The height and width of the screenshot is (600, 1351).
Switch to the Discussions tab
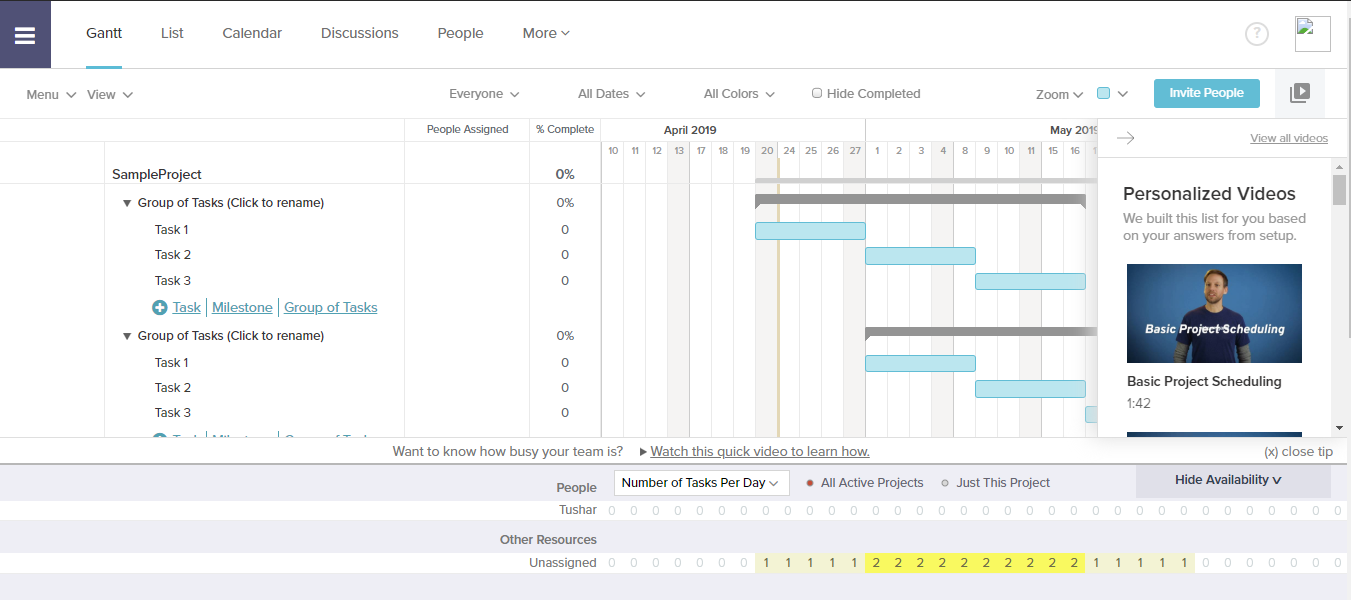point(359,33)
